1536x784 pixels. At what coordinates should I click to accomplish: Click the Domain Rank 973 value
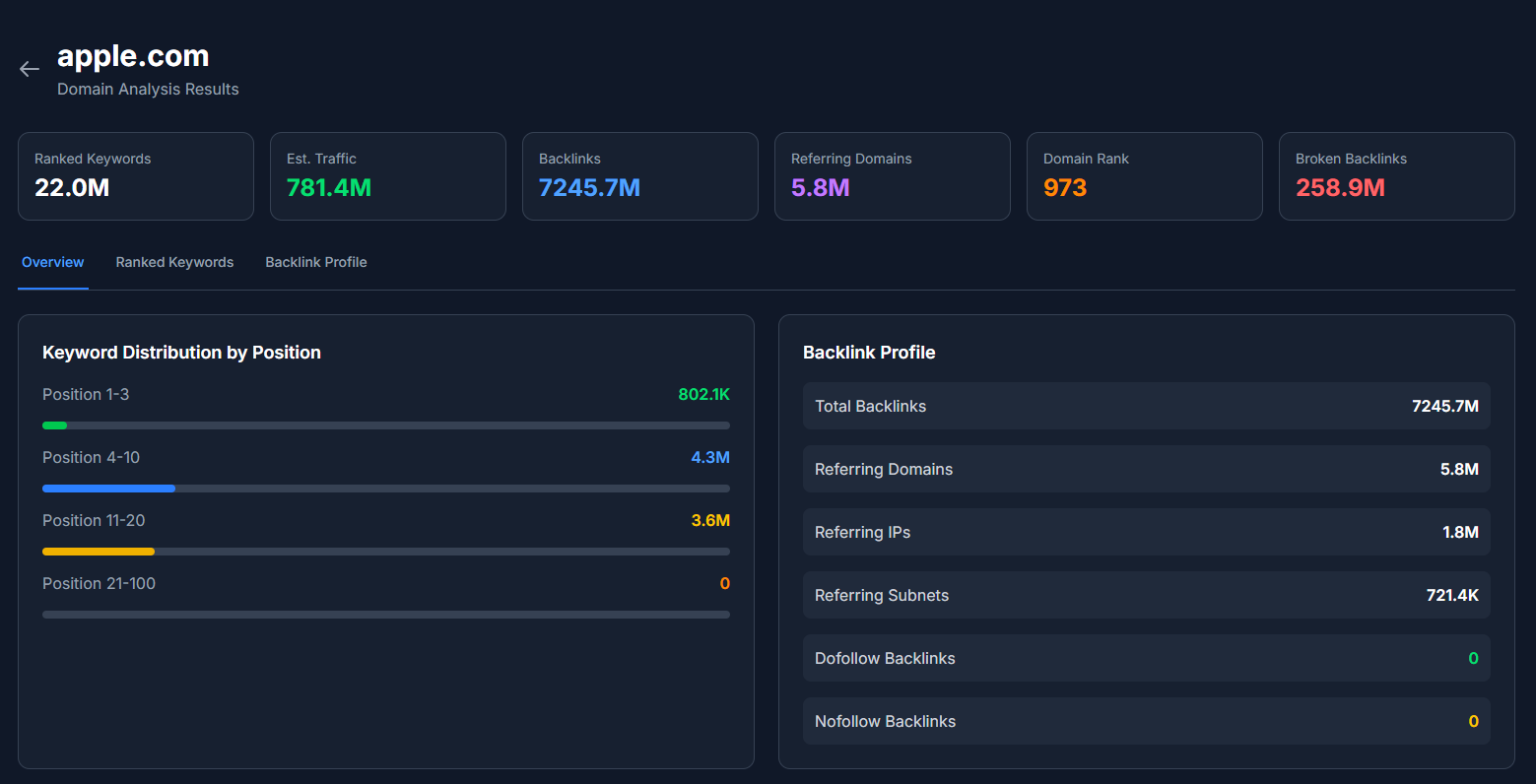(1065, 187)
